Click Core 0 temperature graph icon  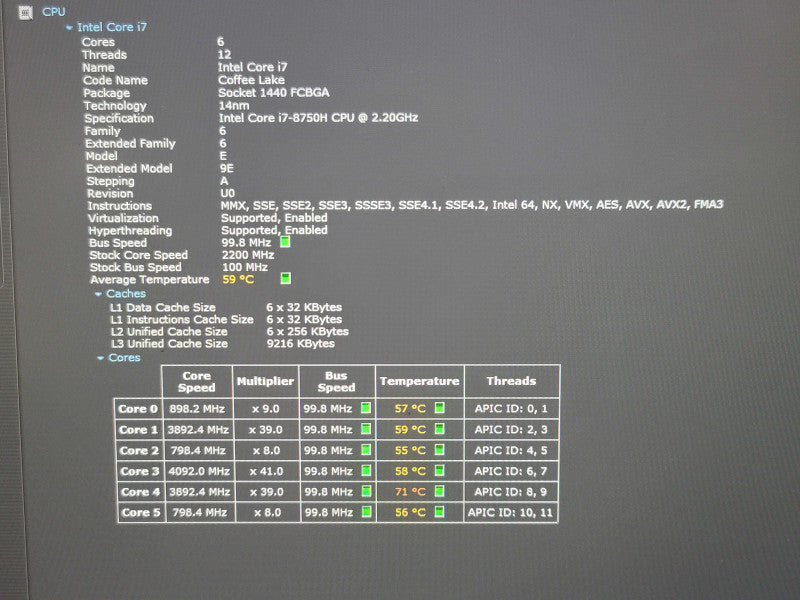(x=439, y=408)
